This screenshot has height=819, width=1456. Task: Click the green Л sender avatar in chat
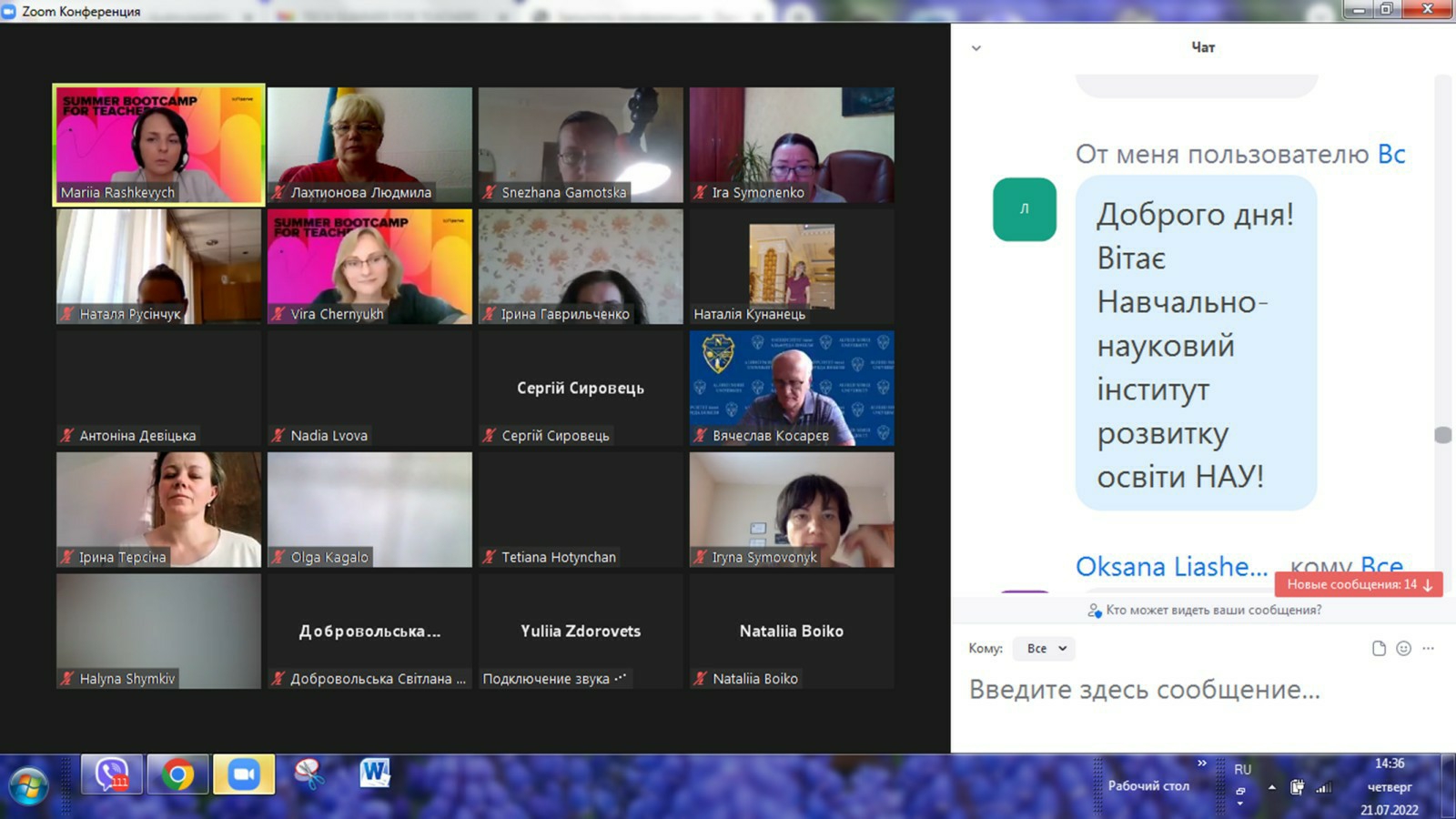1024,209
